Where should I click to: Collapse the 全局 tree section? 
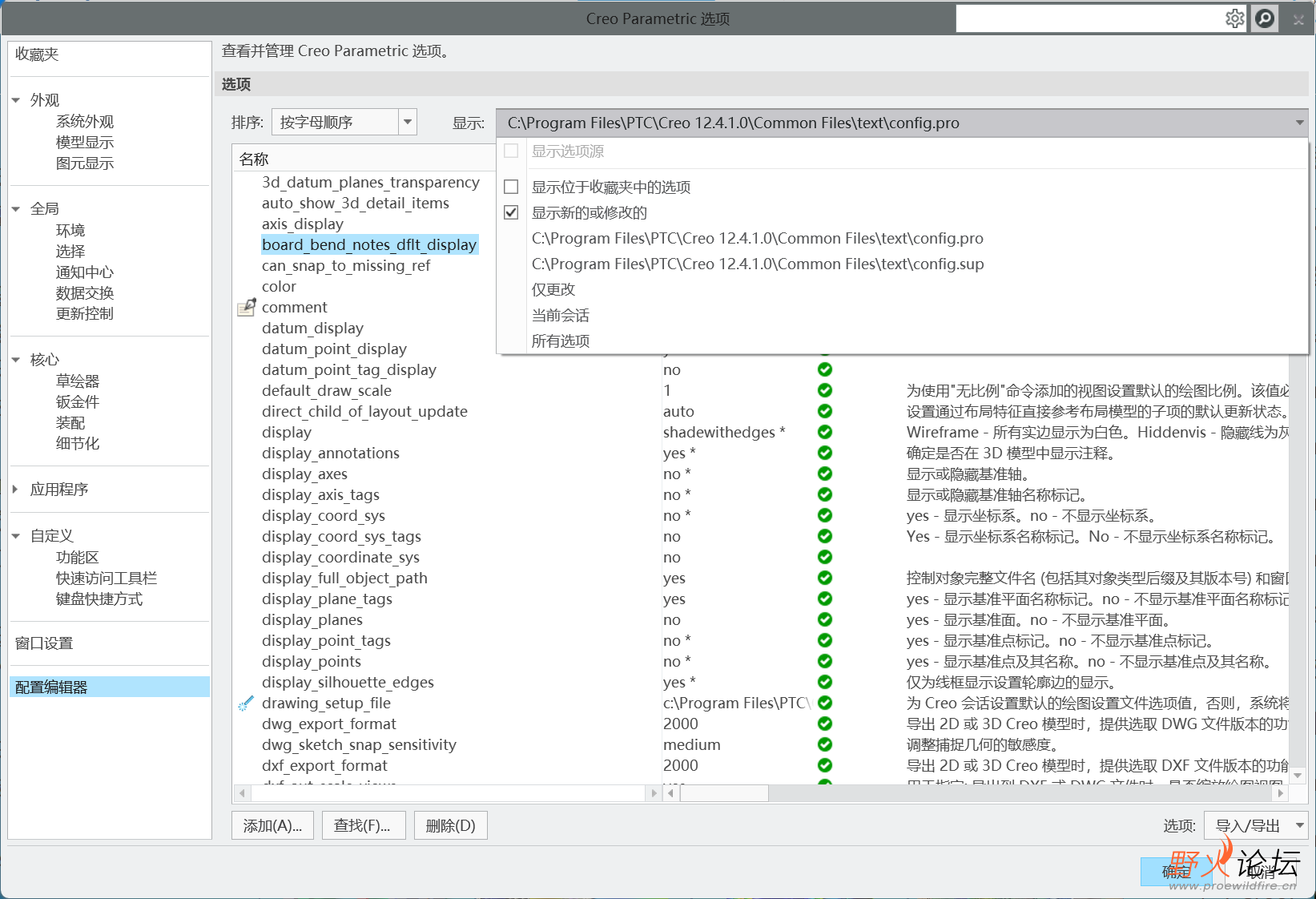coord(16,208)
